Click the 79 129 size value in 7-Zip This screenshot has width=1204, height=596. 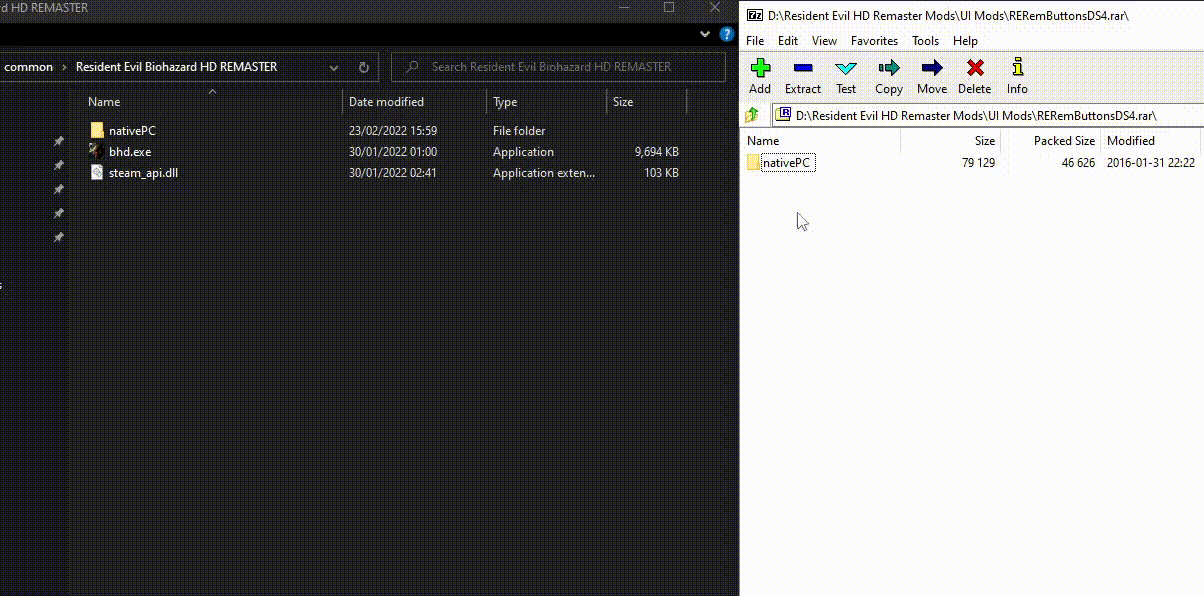point(978,162)
